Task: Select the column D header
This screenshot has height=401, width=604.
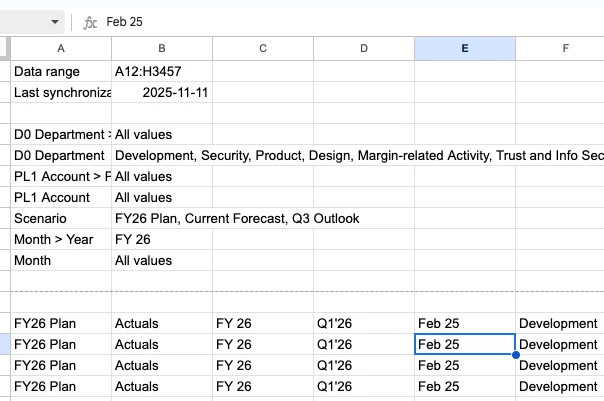Action: coord(364,48)
